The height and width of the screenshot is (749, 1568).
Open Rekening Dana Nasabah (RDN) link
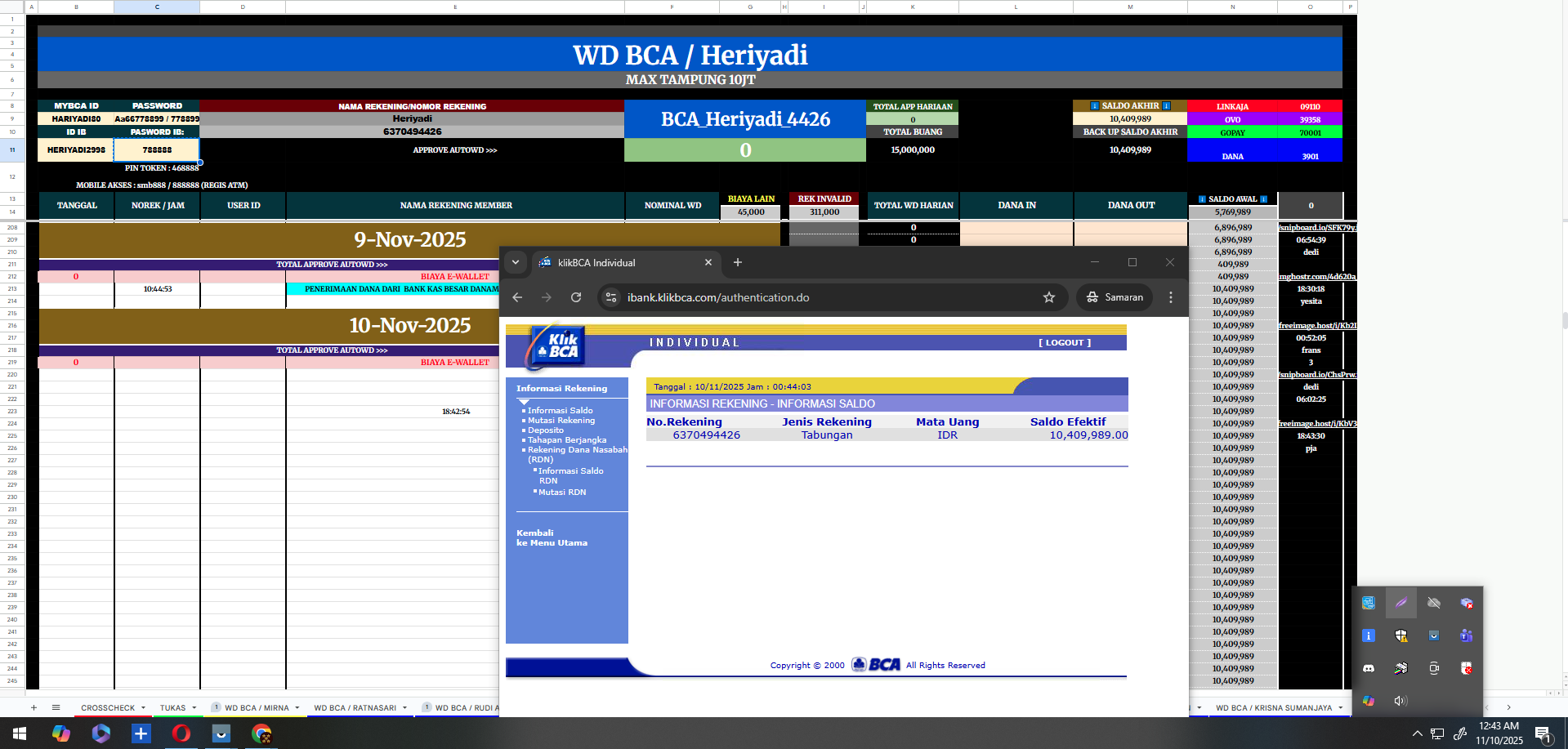pyautogui.click(x=577, y=455)
